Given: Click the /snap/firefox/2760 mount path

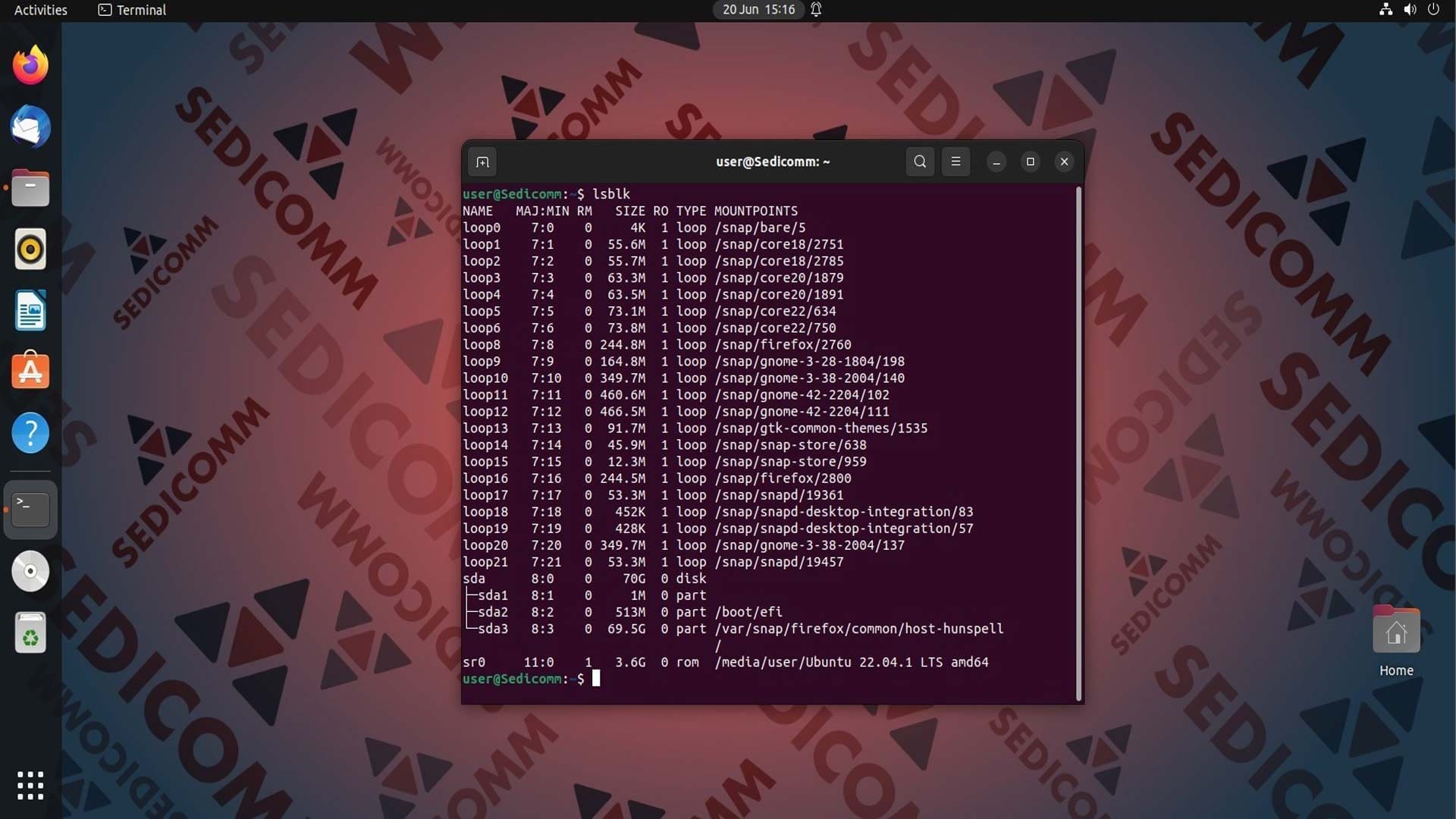Looking at the screenshot, I should click(x=783, y=344).
